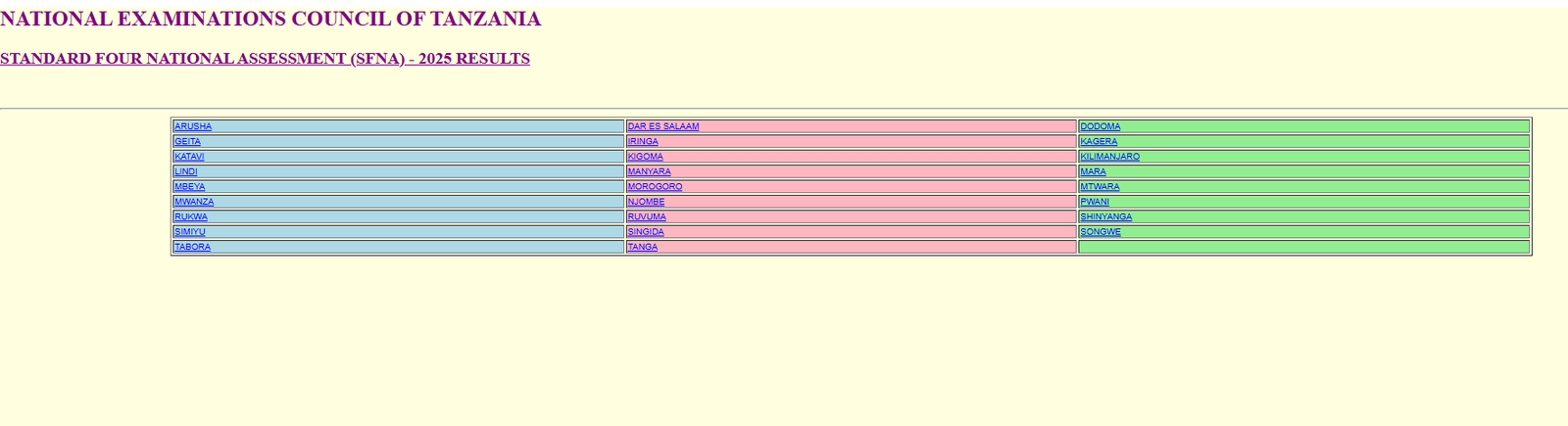Select the DODOMA region link

1100,126
